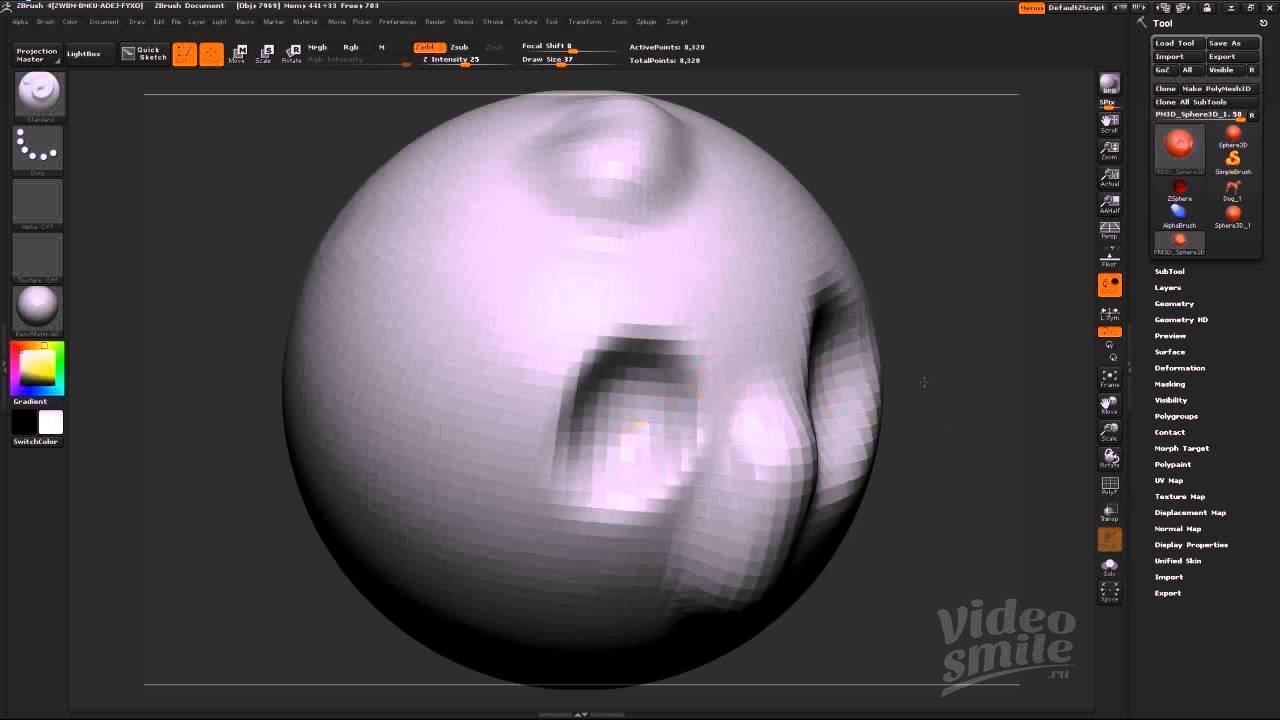This screenshot has height=720, width=1280.
Task: Click the Make PolyMesh3D button
Action: coord(1215,89)
